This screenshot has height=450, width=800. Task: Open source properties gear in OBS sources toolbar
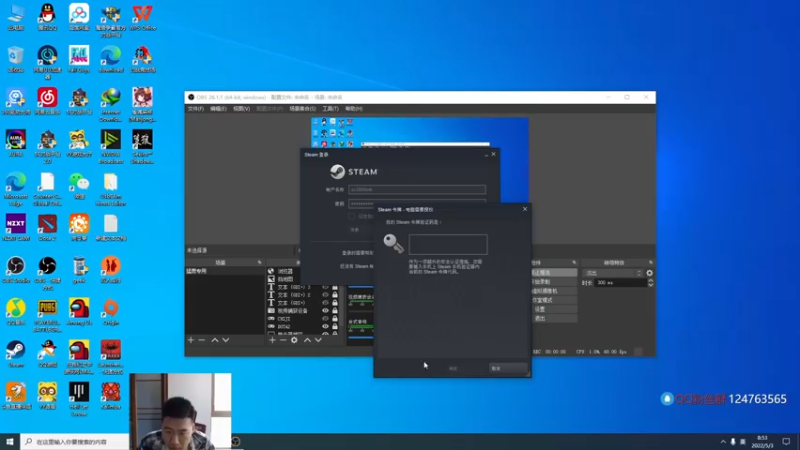coord(294,340)
